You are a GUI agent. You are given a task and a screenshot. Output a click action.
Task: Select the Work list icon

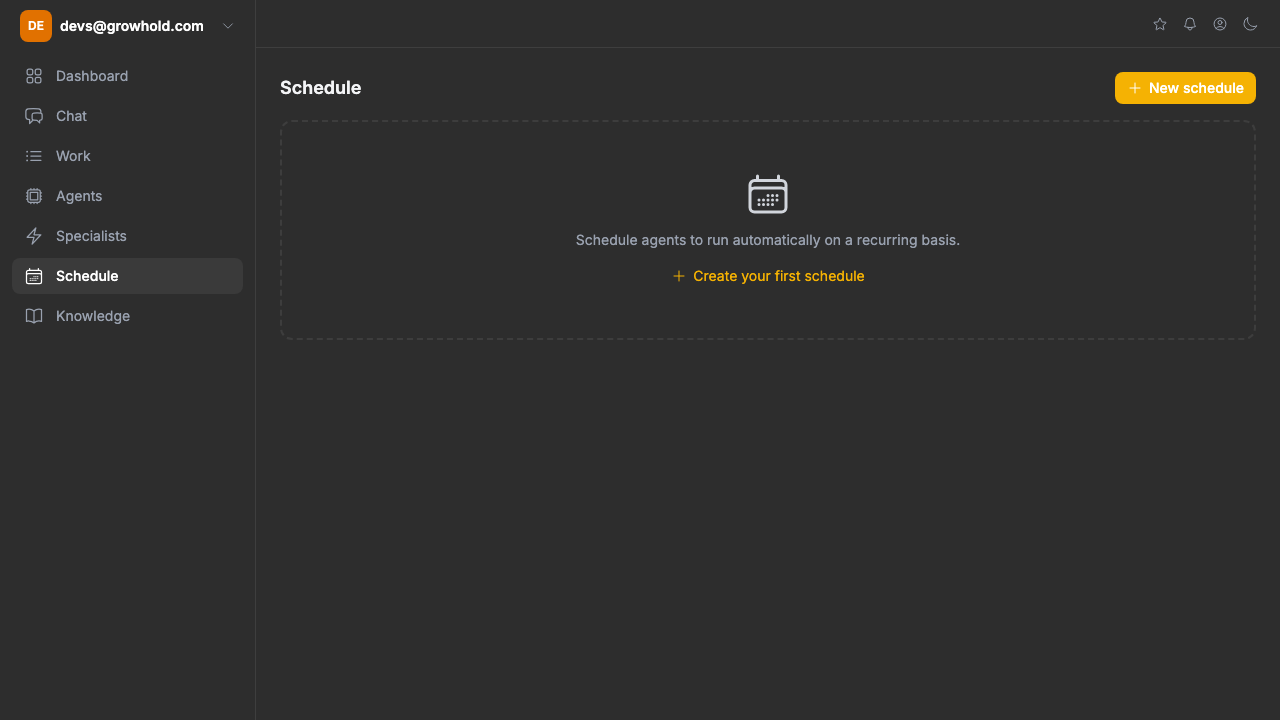34,156
